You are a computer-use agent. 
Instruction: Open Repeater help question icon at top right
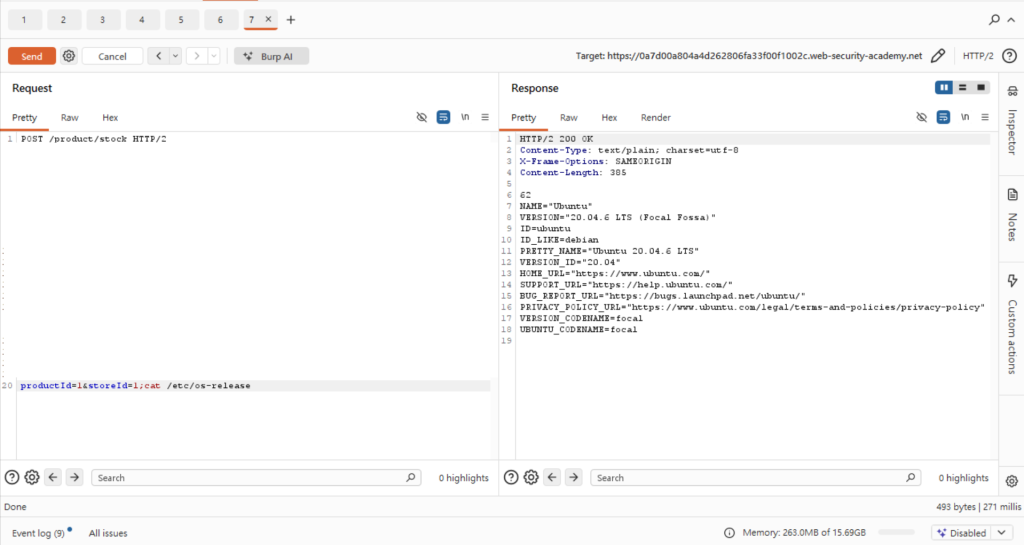coord(1009,56)
